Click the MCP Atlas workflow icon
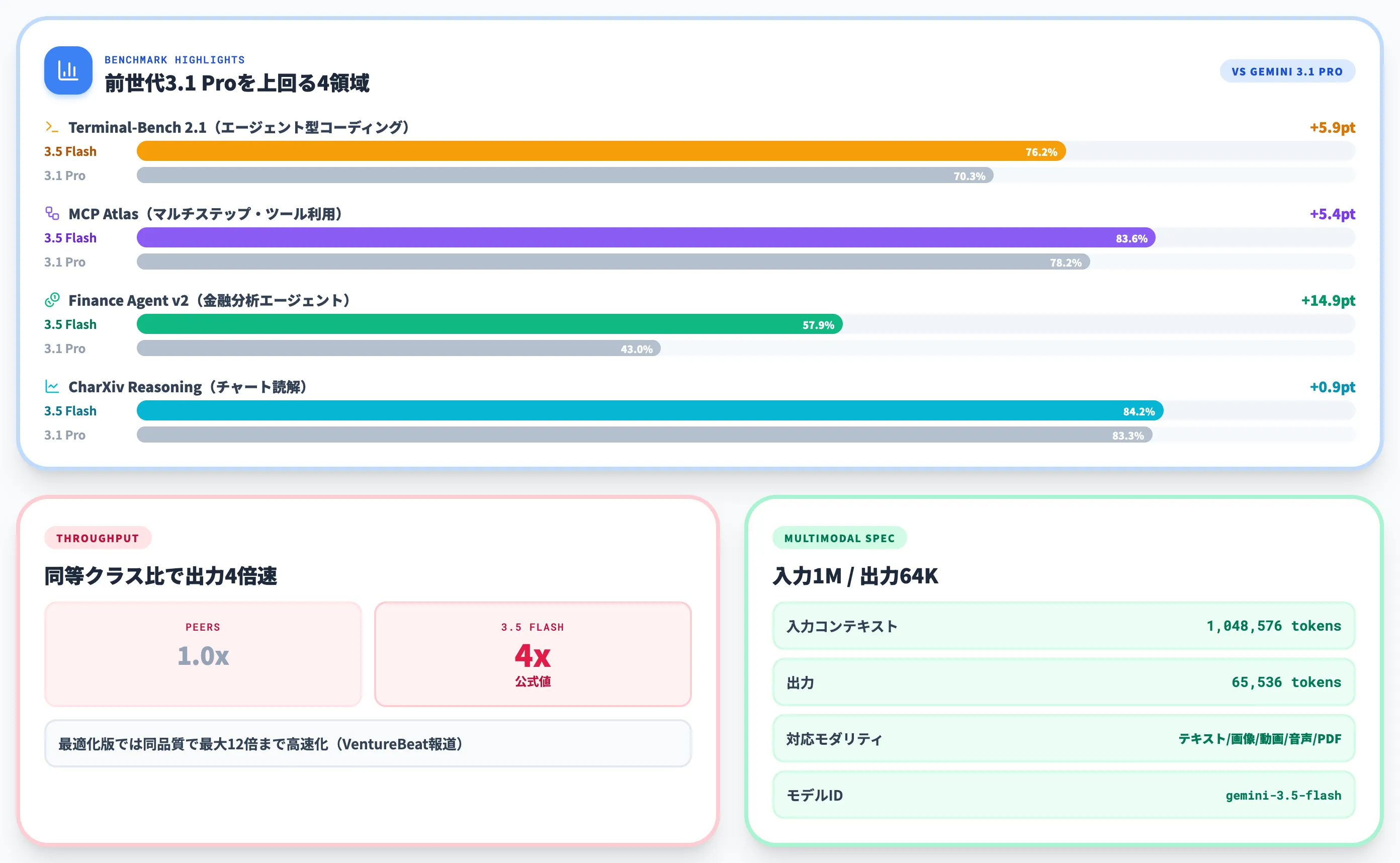The height and width of the screenshot is (863, 1400). (52, 213)
